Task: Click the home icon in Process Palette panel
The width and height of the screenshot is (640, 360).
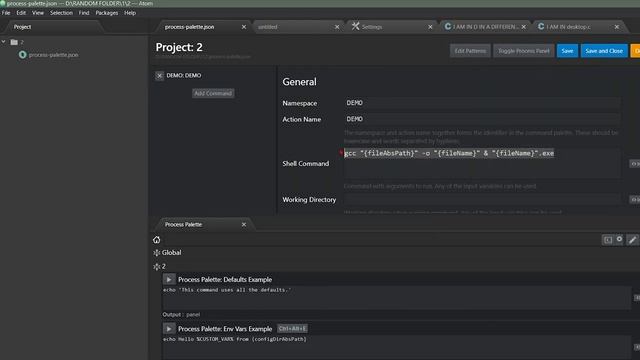Action: pos(157,240)
